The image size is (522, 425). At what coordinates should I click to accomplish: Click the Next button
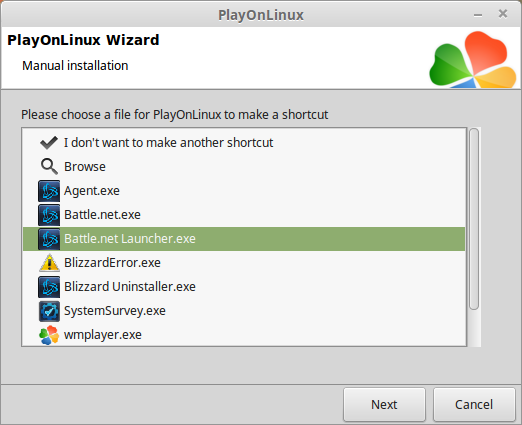(x=384, y=405)
